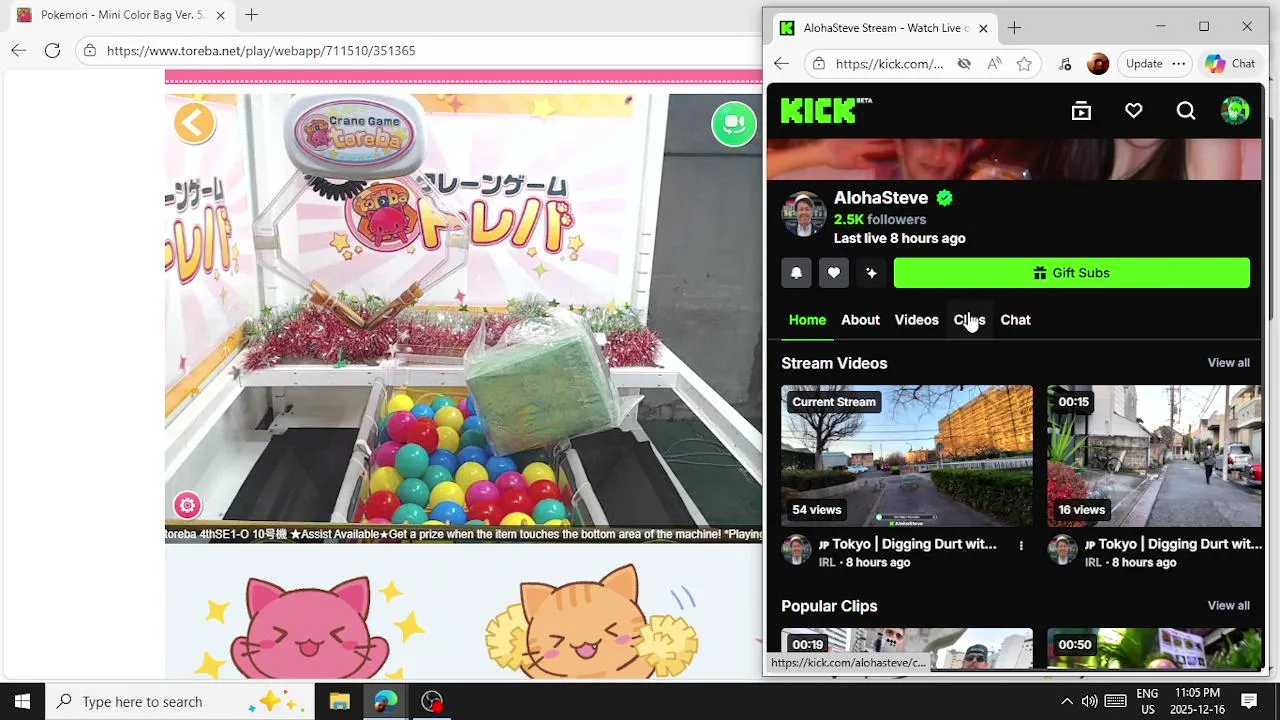Open first Tokyo Digging Durt video title
This screenshot has width=1280, height=720.
pyautogui.click(x=908, y=544)
